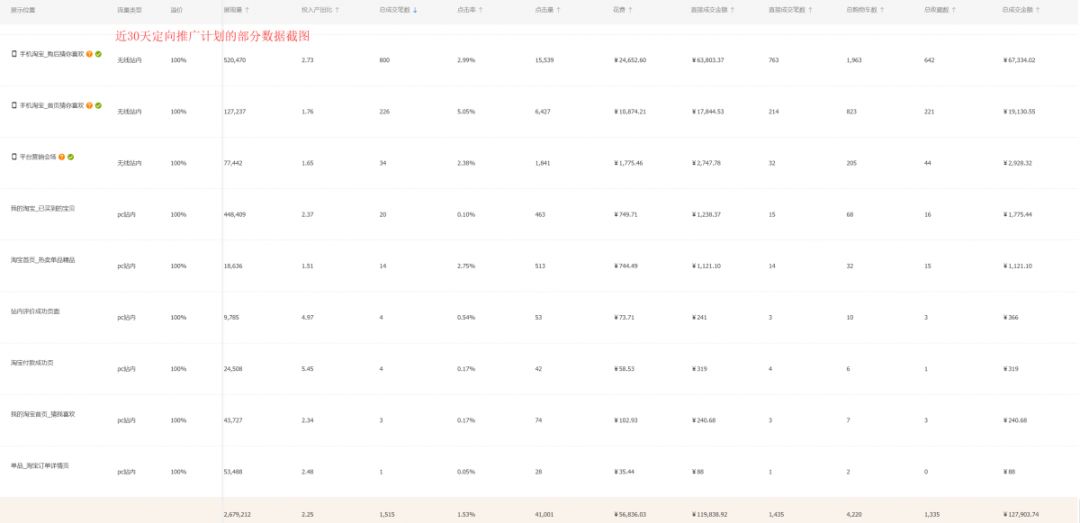
Task: Click green check icon on 手机淘宝_购后猜你喜欢 row
Action: pos(98,54)
